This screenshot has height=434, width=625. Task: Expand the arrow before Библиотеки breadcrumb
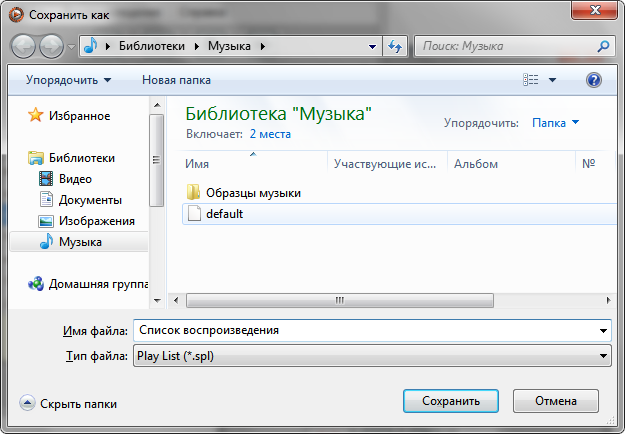(x=108, y=47)
